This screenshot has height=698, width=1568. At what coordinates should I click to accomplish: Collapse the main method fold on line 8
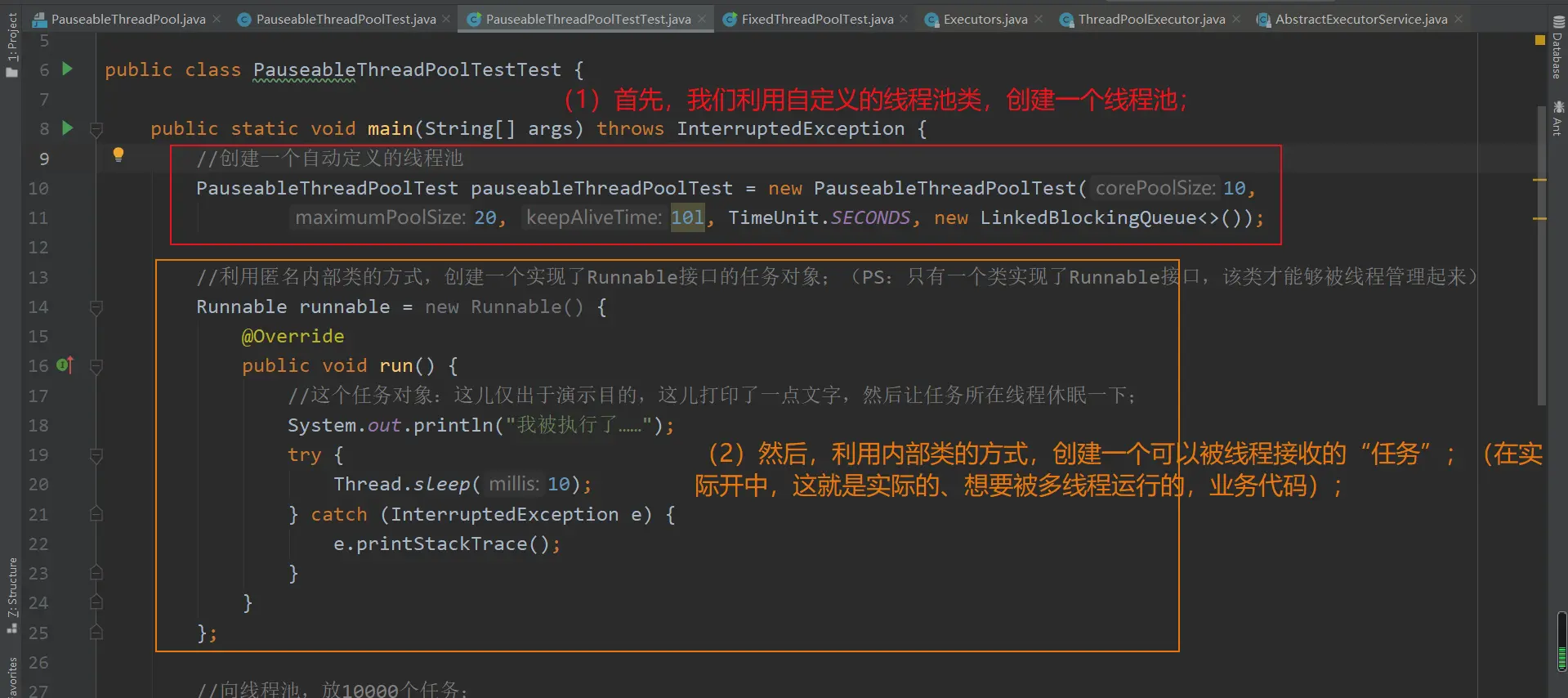point(96,128)
